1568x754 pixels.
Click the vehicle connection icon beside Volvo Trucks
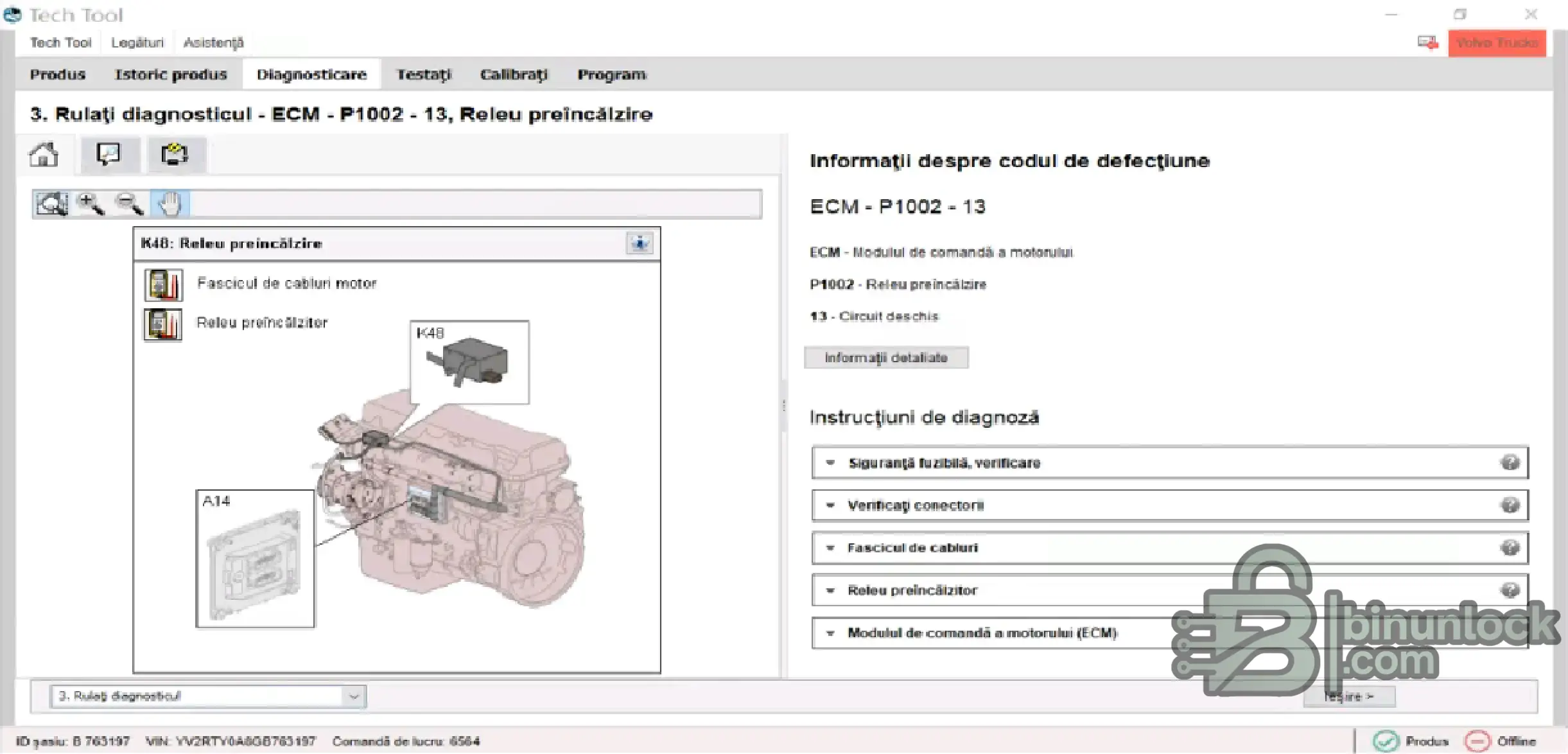pyautogui.click(x=1427, y=43)
